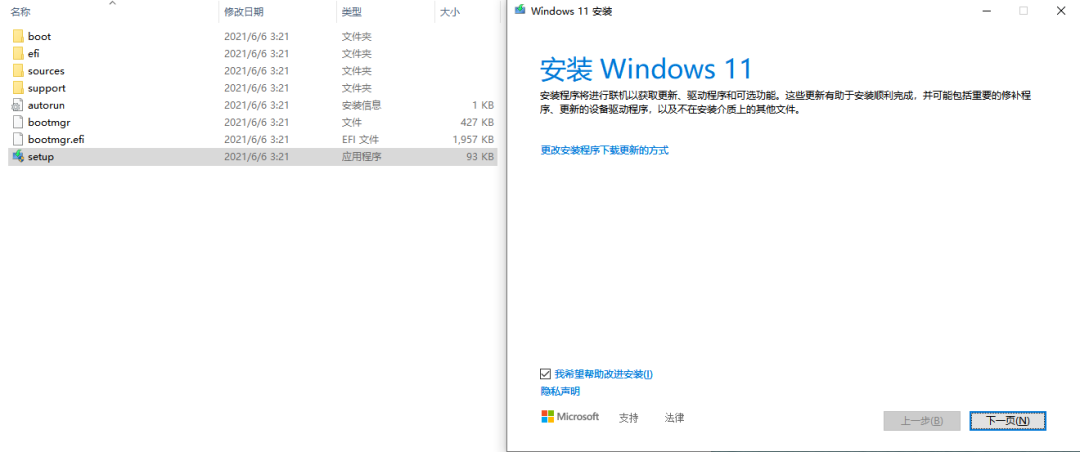The height and width of the screenshot is (452, 1080).
Task: Open the 支持 support link
Action: tap(628, 418)
